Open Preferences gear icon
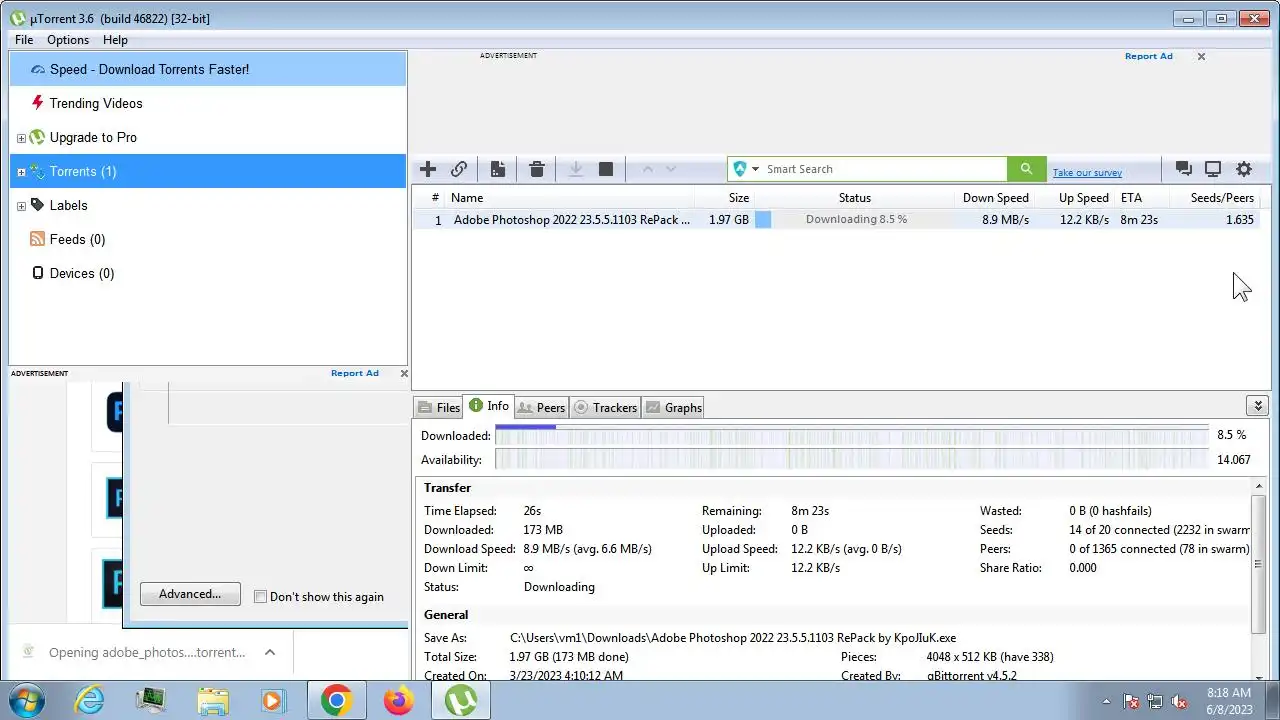 [1244, 169]
